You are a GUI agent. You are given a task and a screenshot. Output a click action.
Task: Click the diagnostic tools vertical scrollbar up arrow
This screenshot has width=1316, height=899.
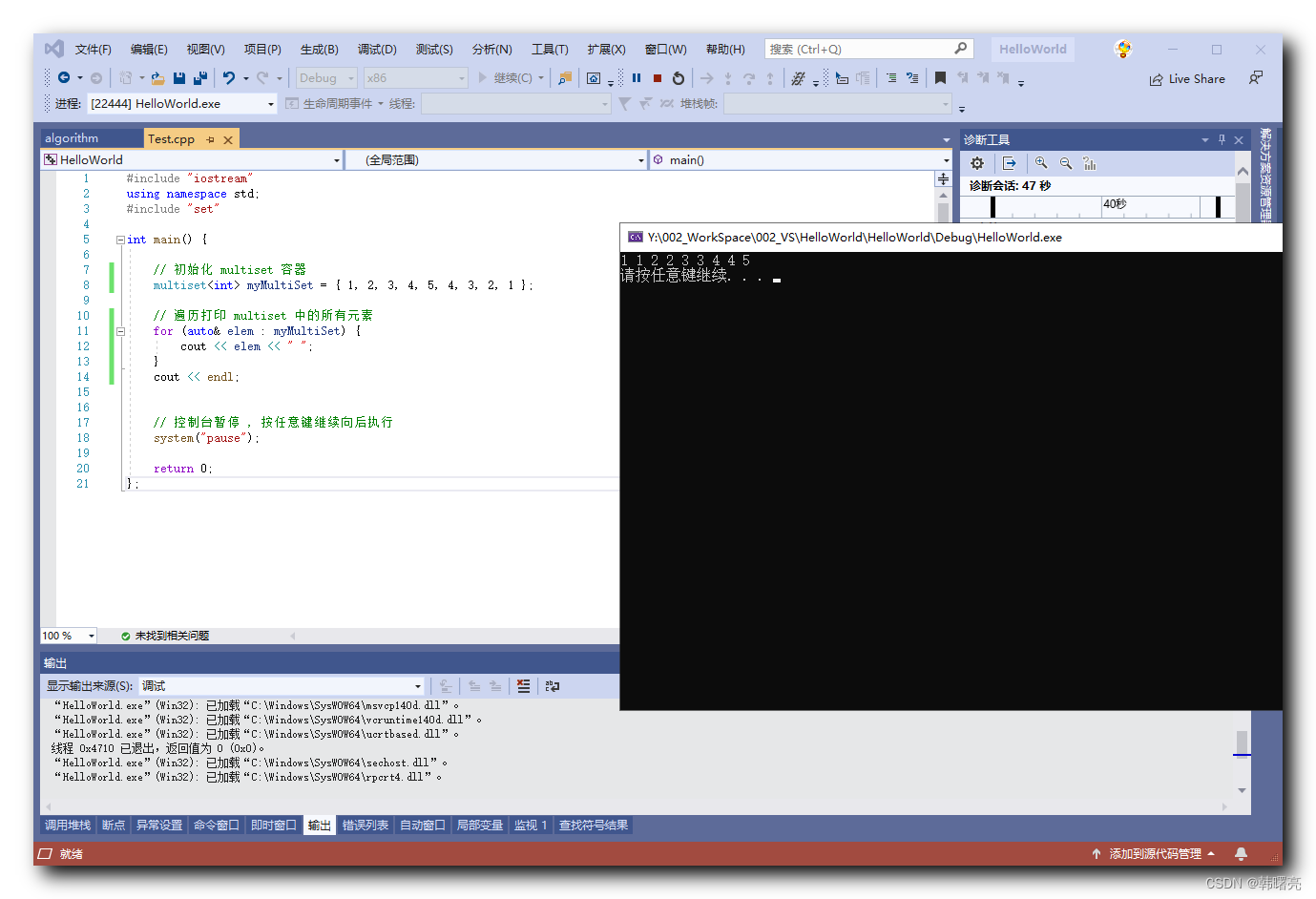(1243, 172)
